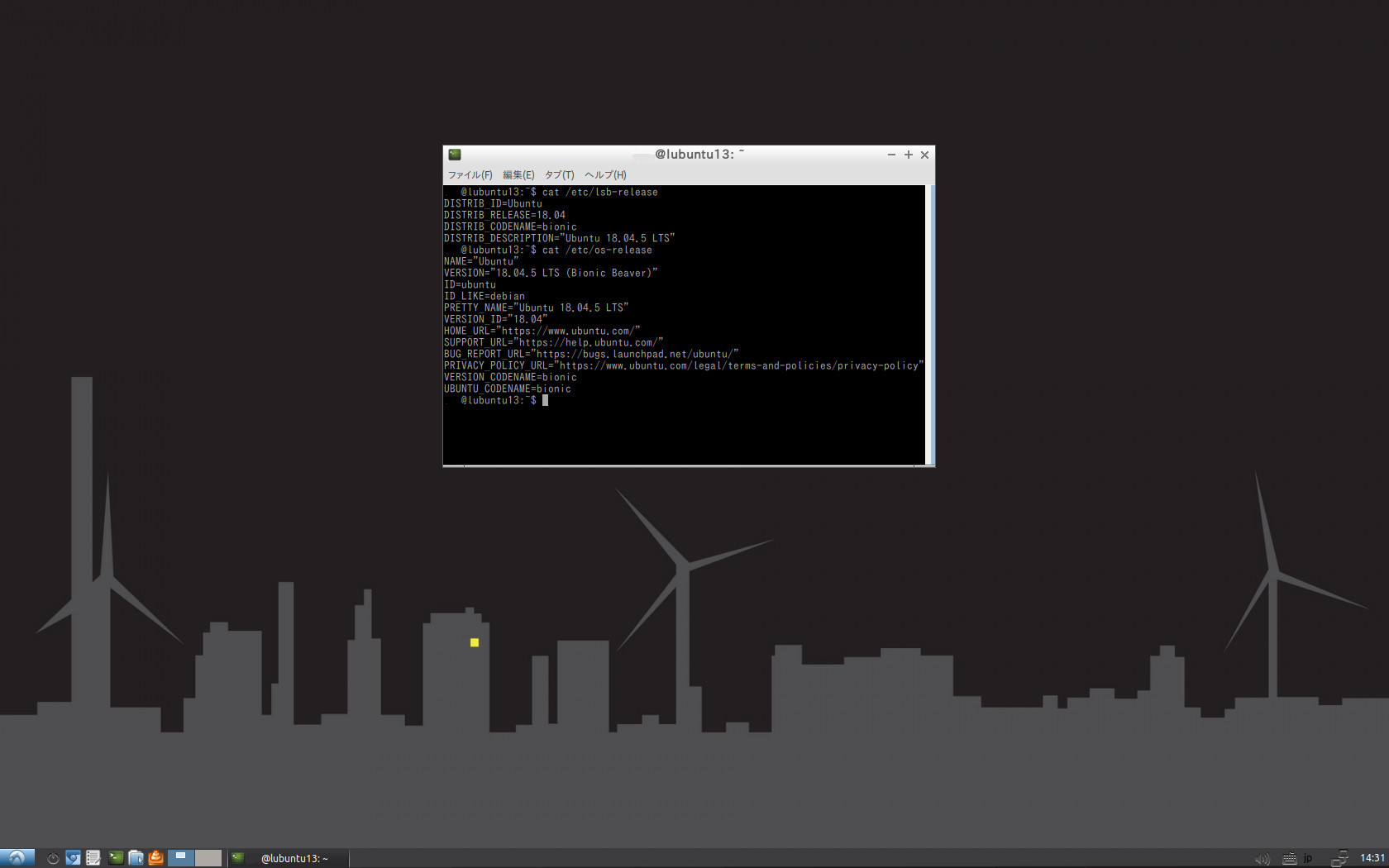Viewport: 1389px width, 868px height.
Task: Click the terminal window title text
Action: pyautogui.click(x=699, y=155)
